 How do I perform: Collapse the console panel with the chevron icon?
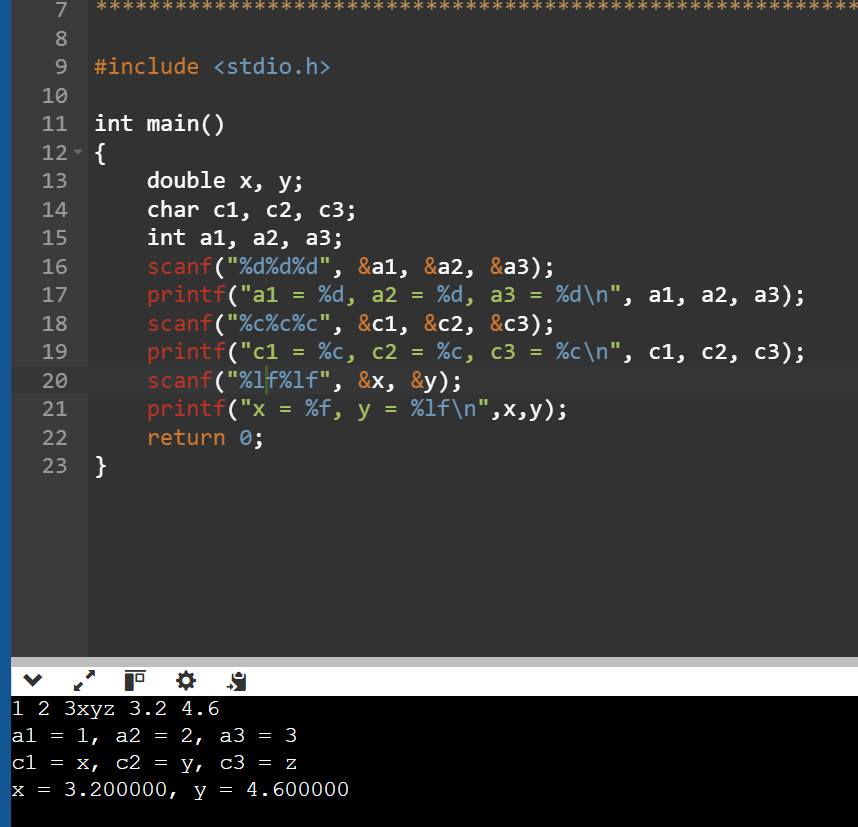[x=33, y=681]
